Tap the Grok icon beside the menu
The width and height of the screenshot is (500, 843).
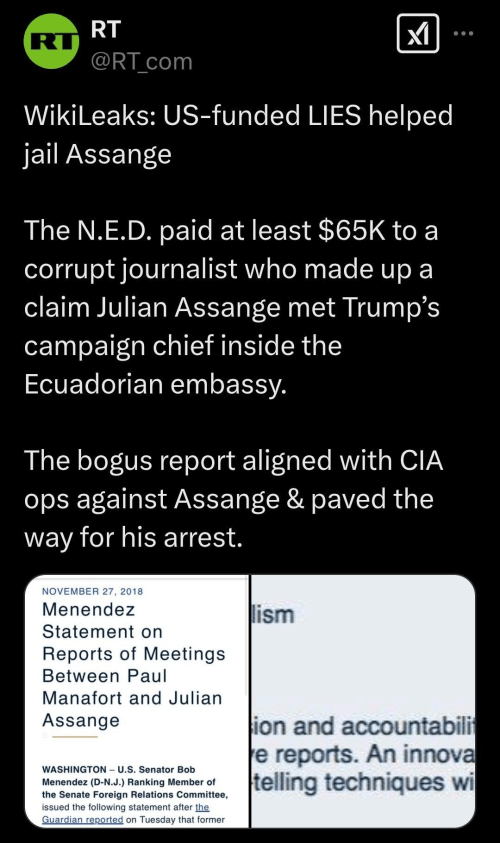(x=418, y=33)
